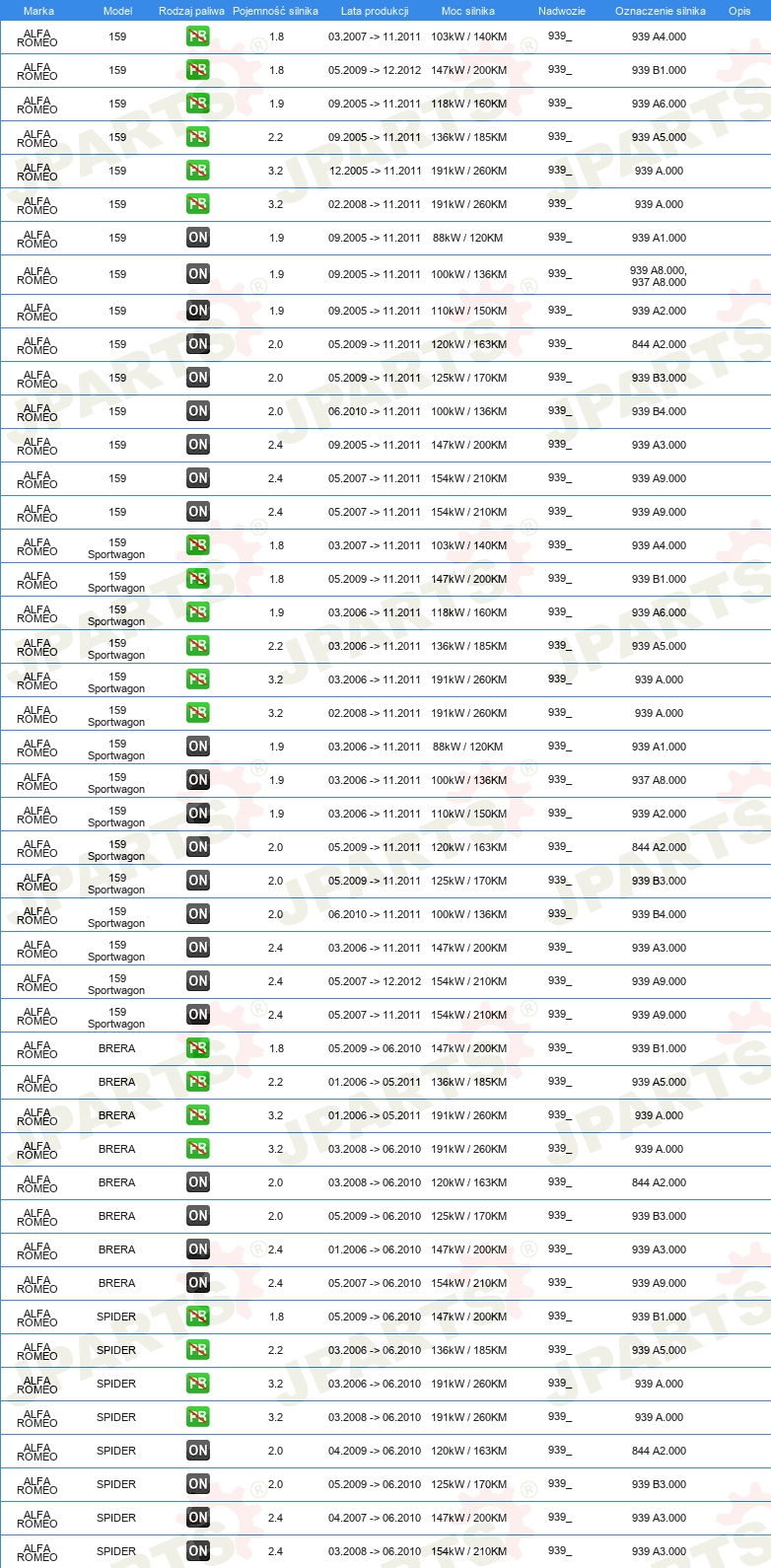The image size is (771, 1568).
Task: Click ON icon in BRERA 2.0 170KM row
Action: coord(198,1216)
